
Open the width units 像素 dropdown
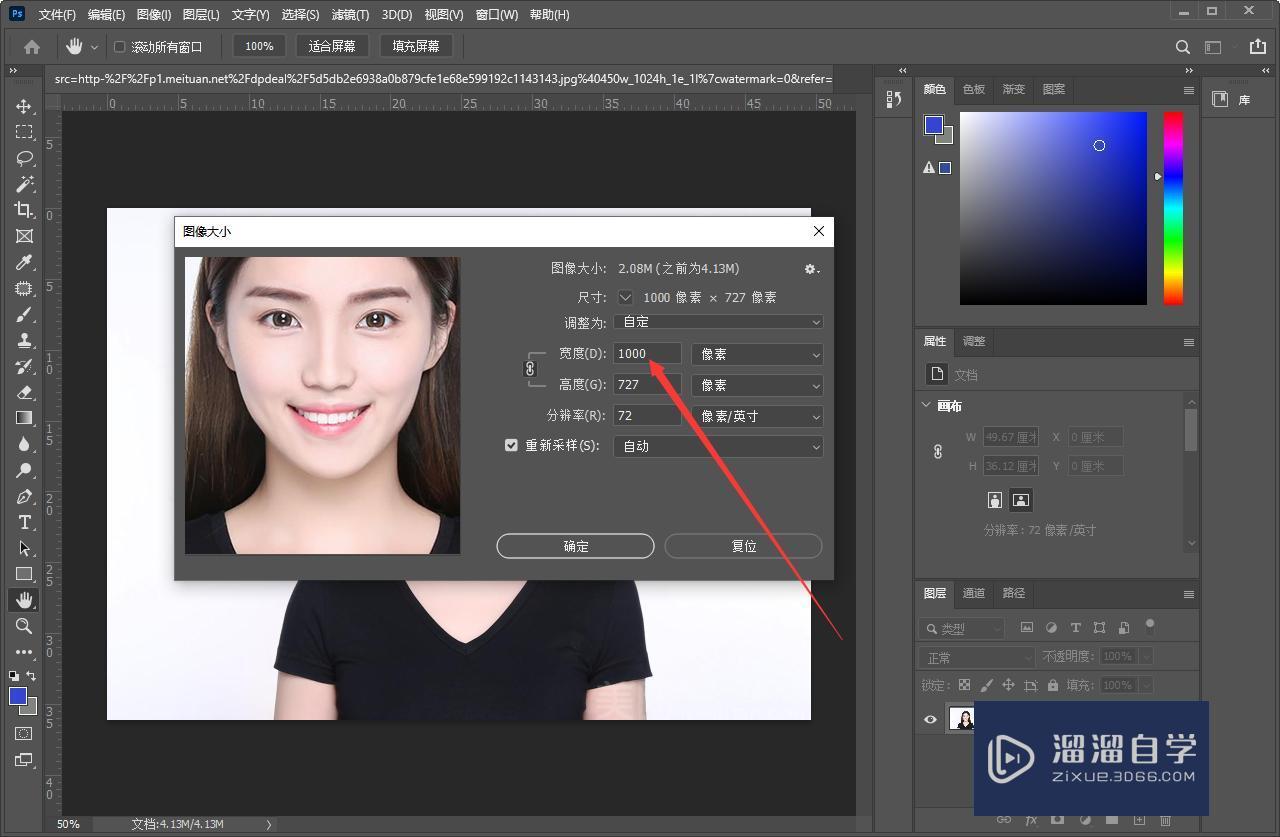pos(756,353)
